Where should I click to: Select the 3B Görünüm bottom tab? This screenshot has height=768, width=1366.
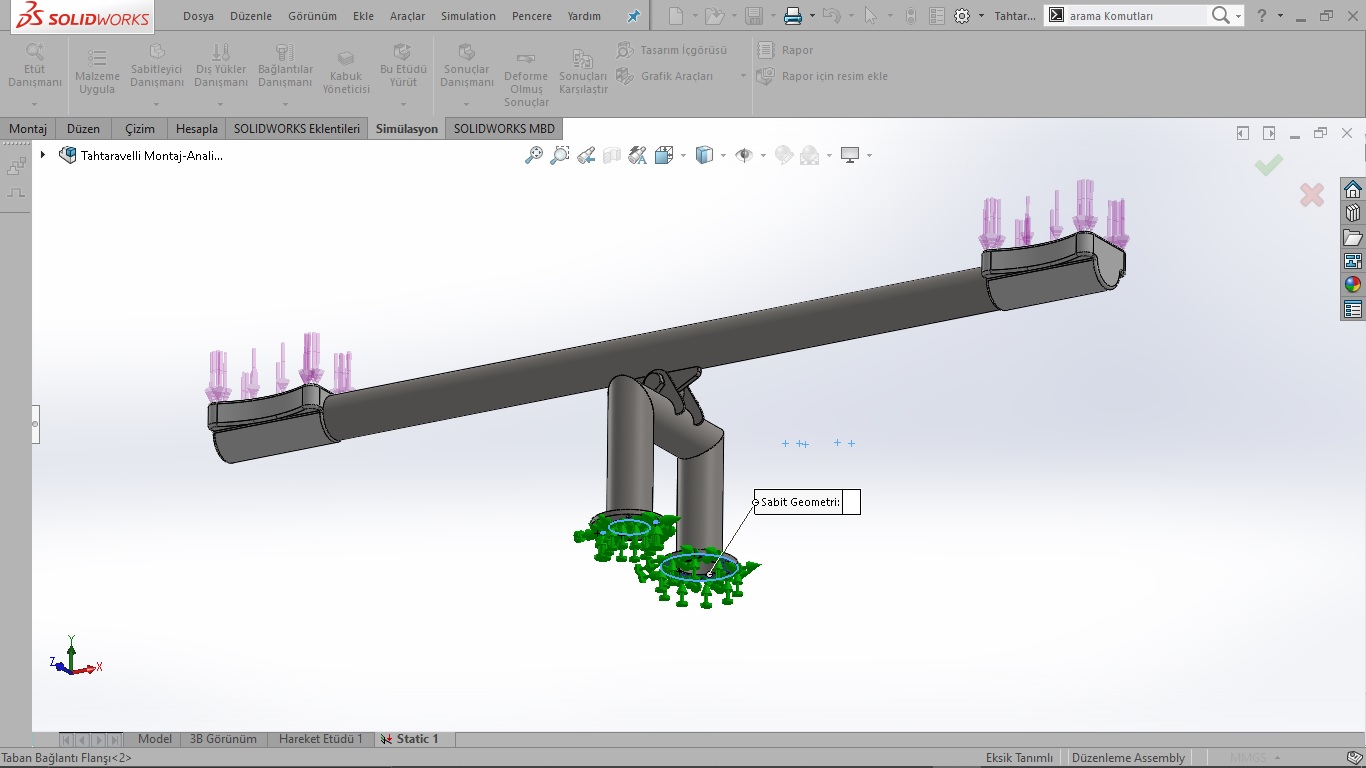click(223, 739)
